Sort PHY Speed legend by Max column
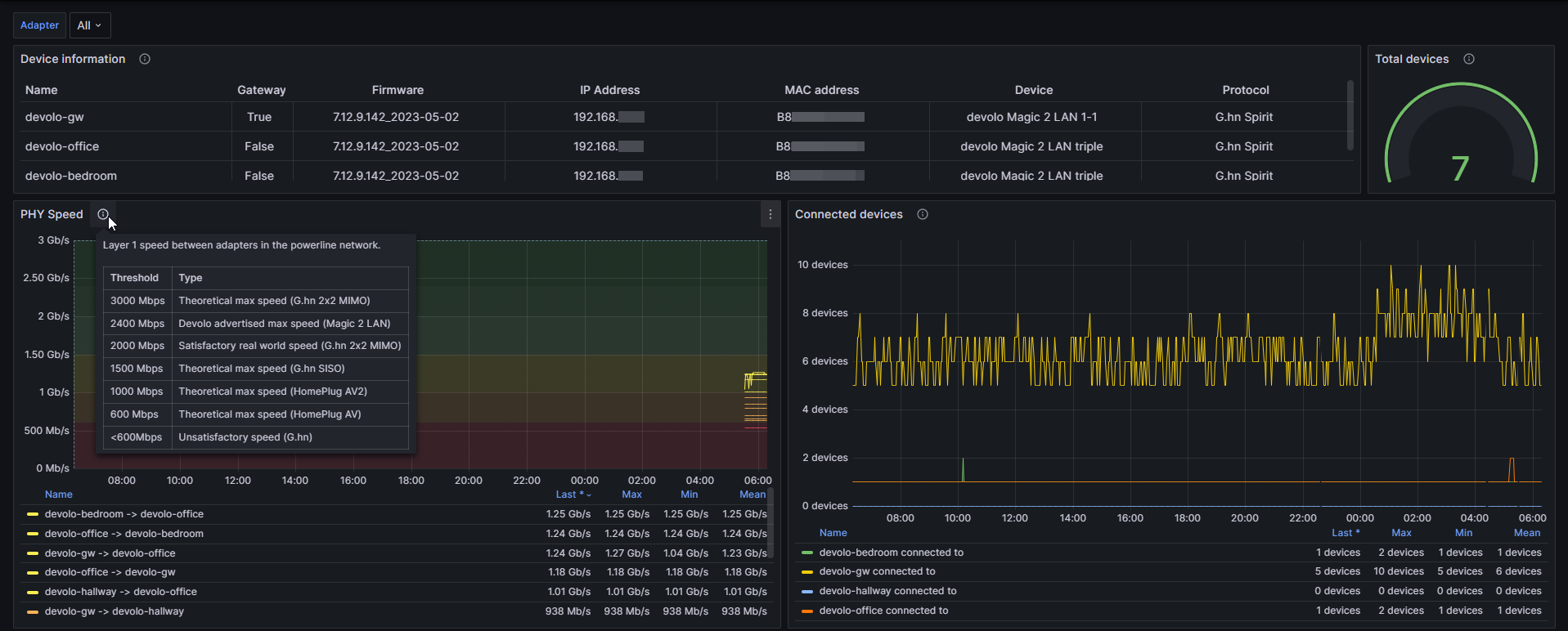Viewport: 1568px width, 631px height. coord(631,495)
